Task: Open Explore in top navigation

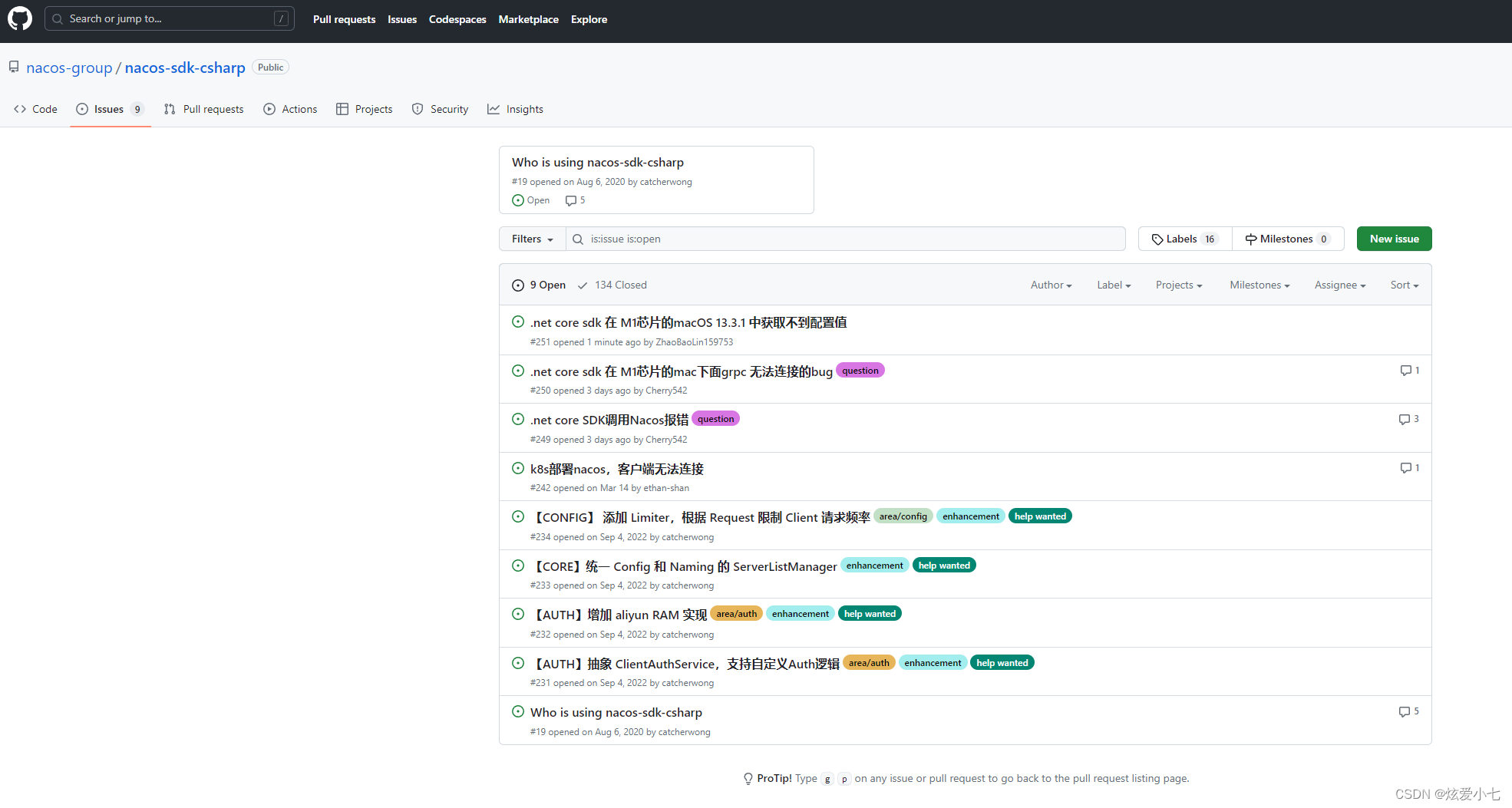Action: coord(589,20)
